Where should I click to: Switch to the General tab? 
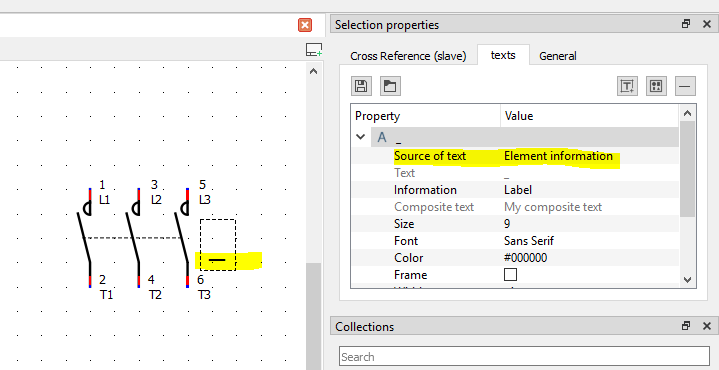[x=558, y=56]
